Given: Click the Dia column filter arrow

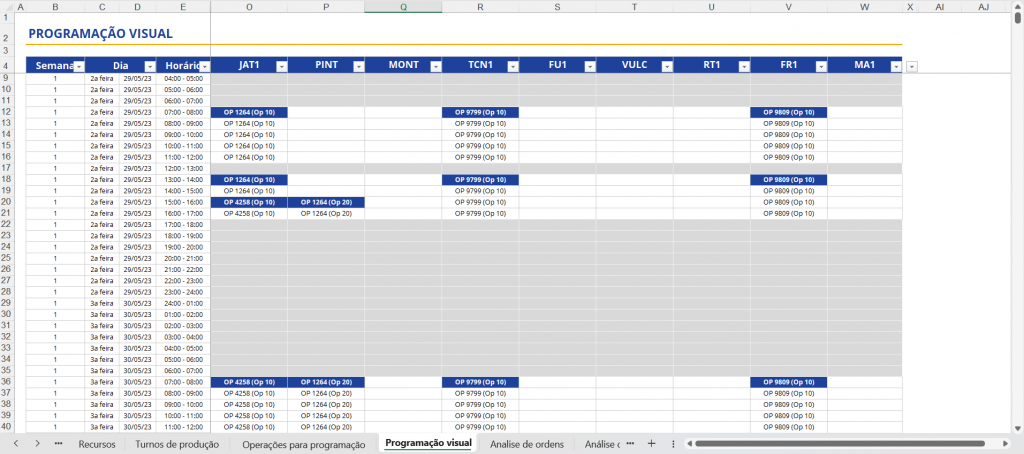Looking at the screenshot, I should (x=149, y=66).
